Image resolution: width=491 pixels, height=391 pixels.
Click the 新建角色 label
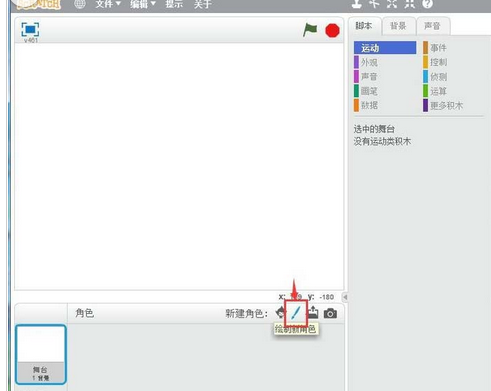[x=246, y=313]
